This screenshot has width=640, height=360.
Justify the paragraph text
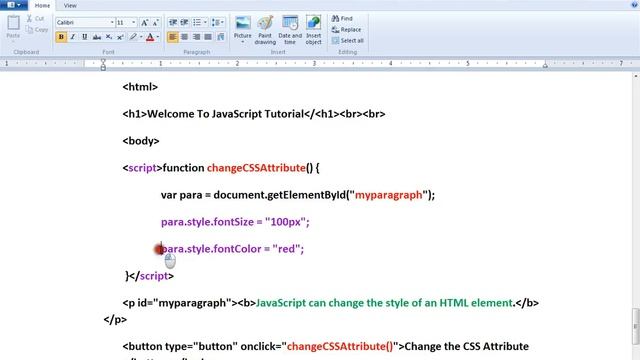pyautogui.click(x=208, y=37)
